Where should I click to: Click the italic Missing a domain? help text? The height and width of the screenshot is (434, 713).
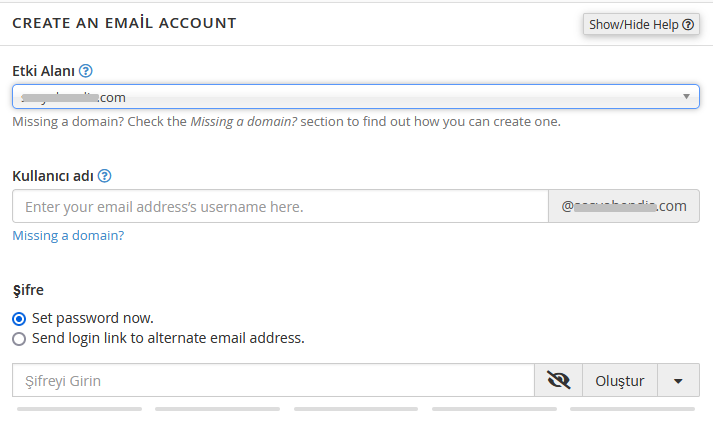[x=244, y=121]
